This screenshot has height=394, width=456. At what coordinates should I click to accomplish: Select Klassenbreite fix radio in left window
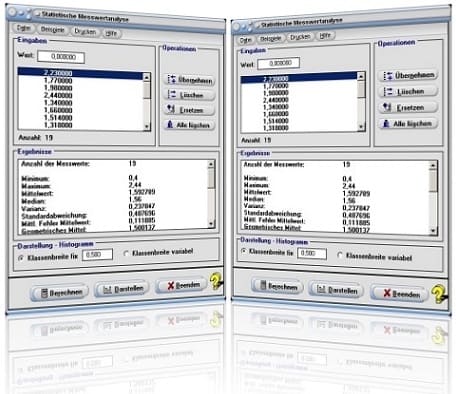[x=21, y=258]
